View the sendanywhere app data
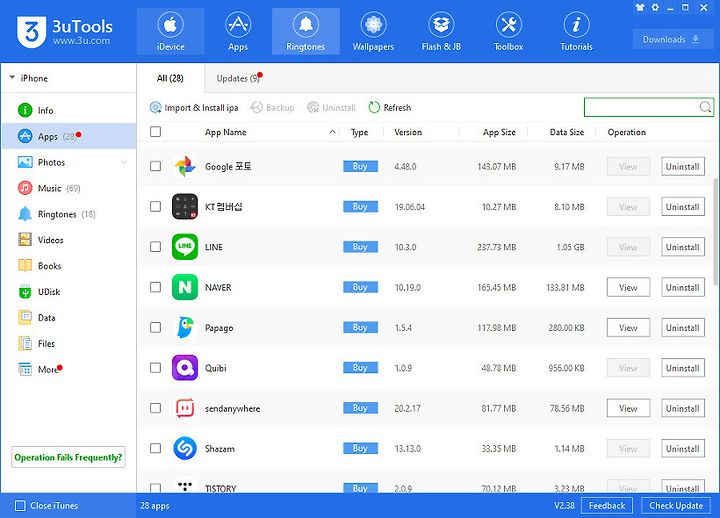This screenshot has height=518, width=720. (x=628, y=408)
